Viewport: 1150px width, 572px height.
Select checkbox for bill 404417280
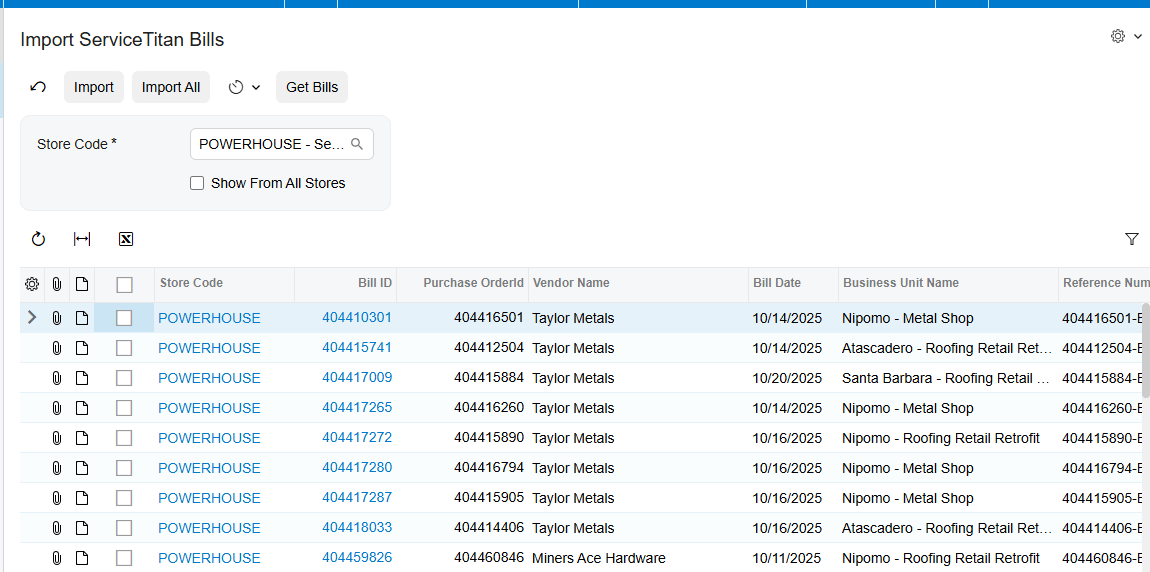click(124, 469)
